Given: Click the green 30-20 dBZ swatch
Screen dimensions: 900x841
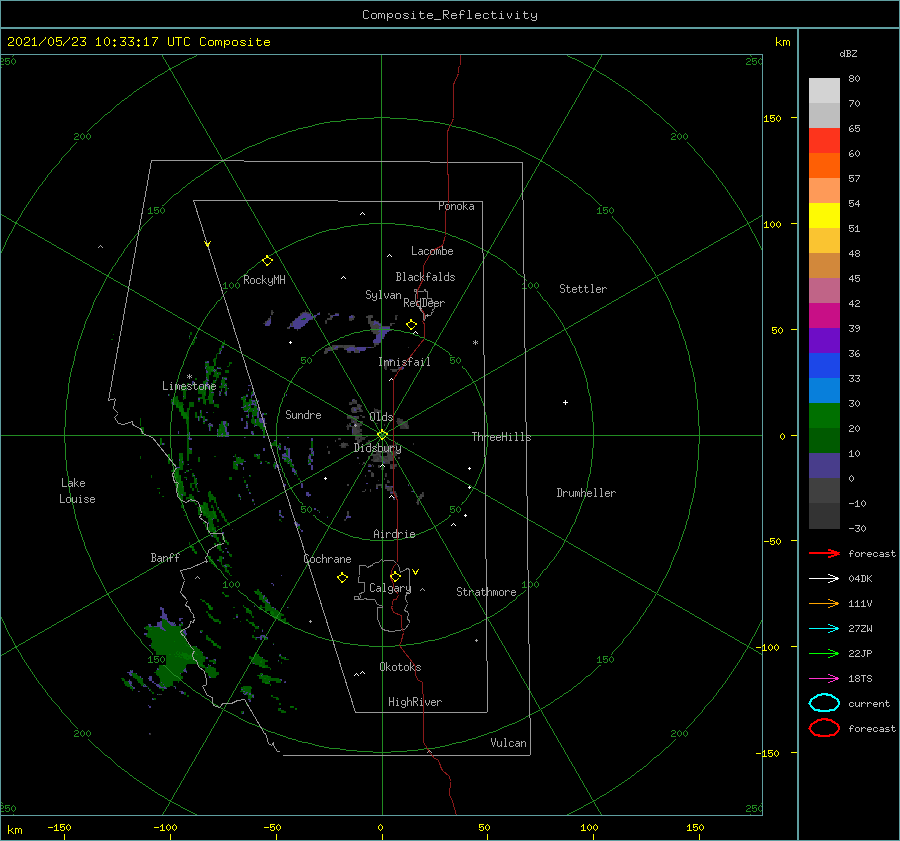Looking at the screenshot, I should click(824, 416).
